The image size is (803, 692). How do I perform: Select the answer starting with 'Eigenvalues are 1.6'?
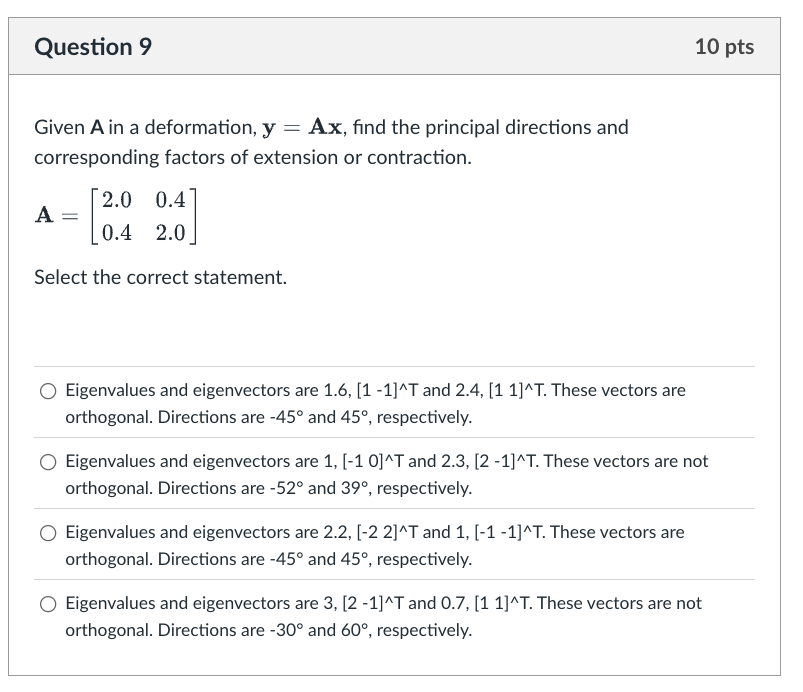[47, 391]
